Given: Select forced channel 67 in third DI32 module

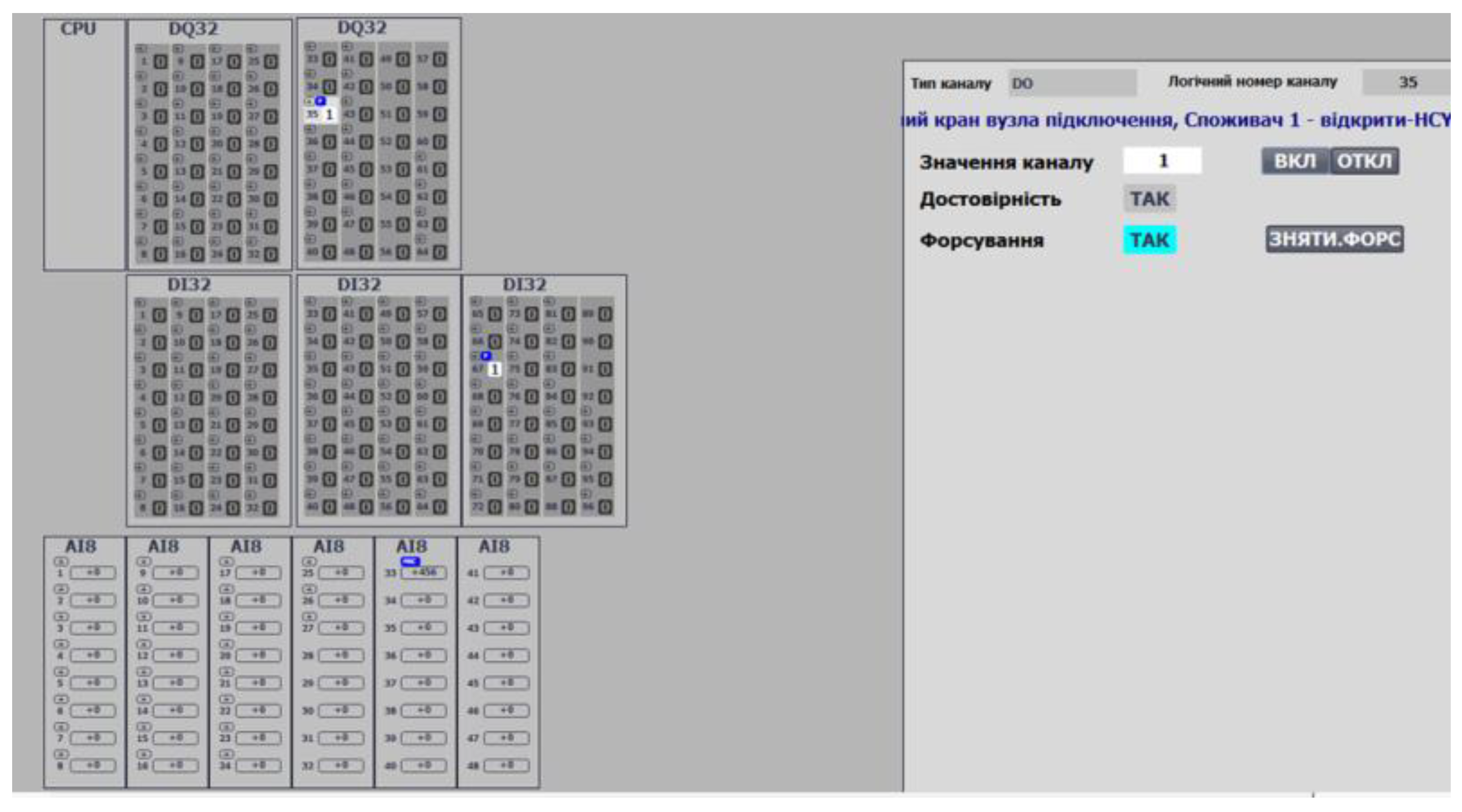Looking at the screenshot, I should [x=494, y=369].
